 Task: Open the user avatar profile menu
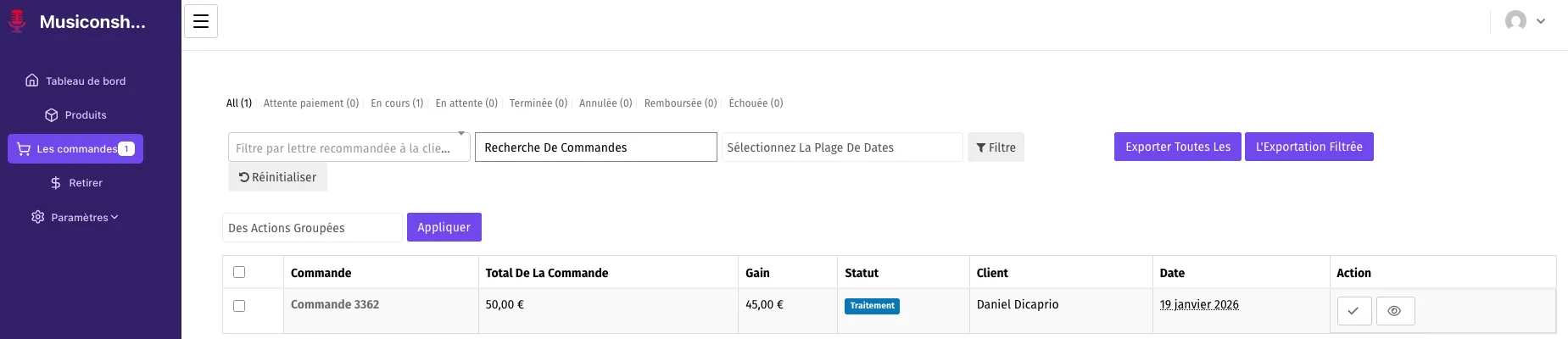pos(1524,21)
